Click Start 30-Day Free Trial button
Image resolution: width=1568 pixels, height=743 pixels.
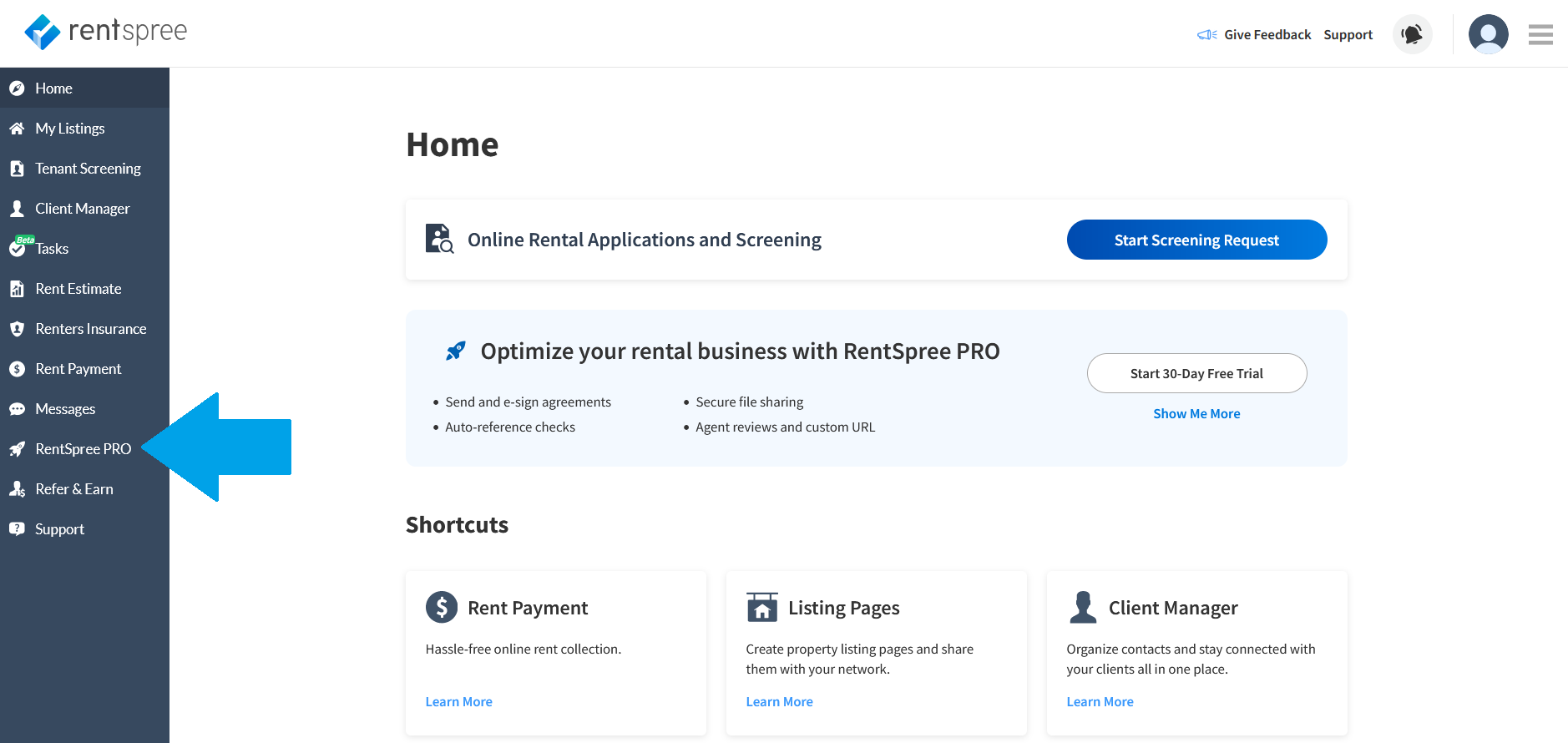1196,373
